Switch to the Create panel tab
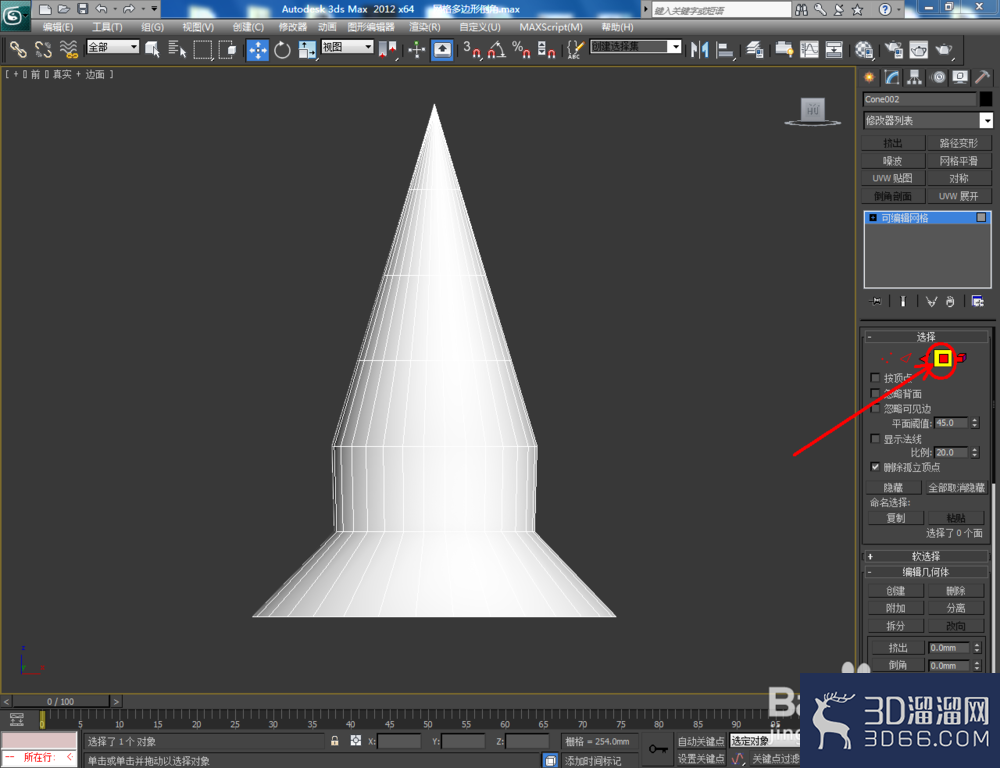This screenshot has width=1000, height=768. coord(869,78)
